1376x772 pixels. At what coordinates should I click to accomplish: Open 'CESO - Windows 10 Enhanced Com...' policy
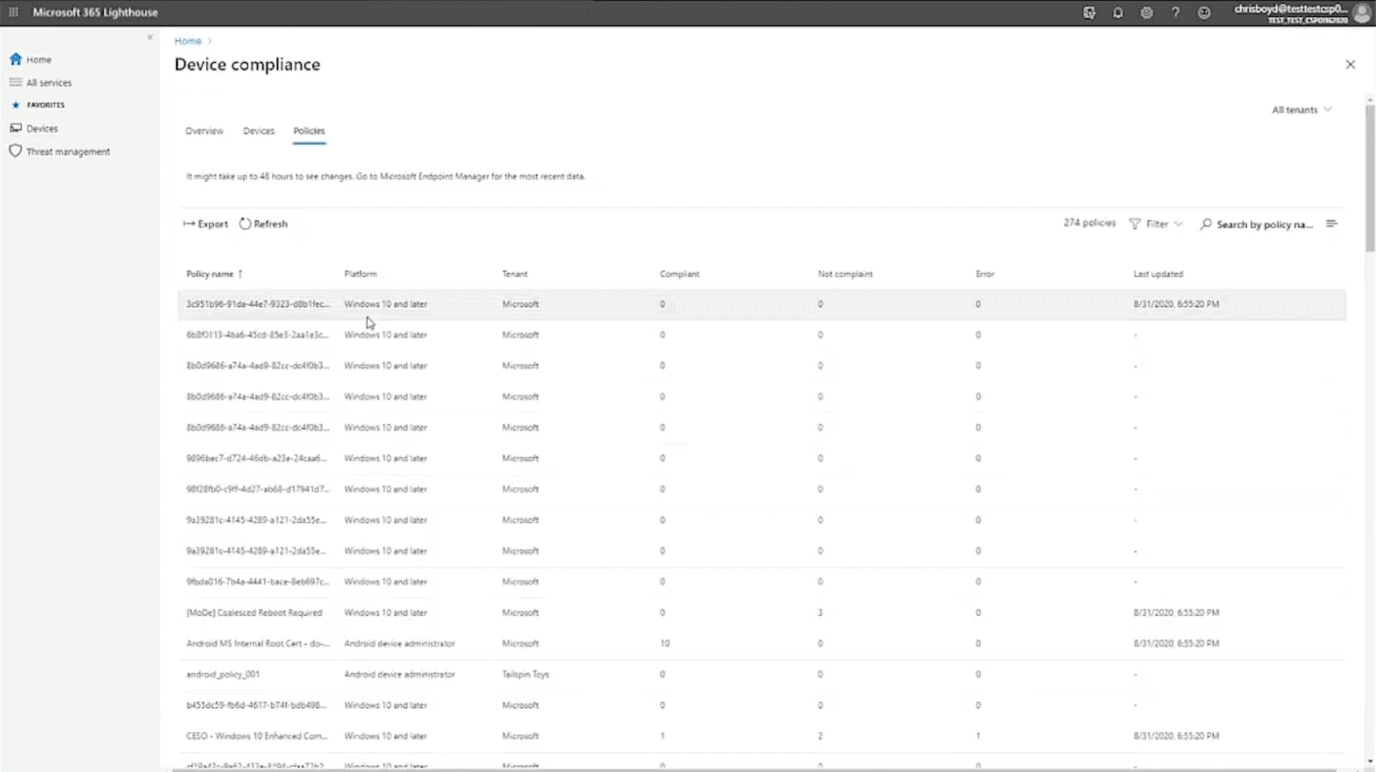(257, 736)
